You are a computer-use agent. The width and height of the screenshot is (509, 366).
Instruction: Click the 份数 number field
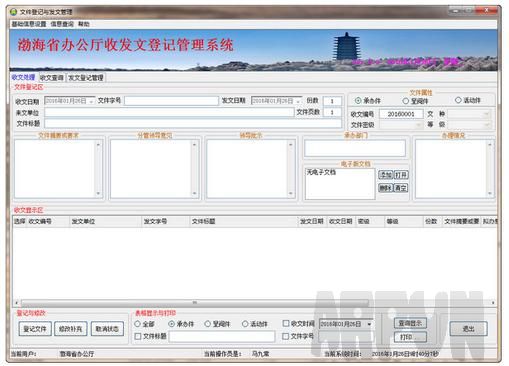(332, 101)
